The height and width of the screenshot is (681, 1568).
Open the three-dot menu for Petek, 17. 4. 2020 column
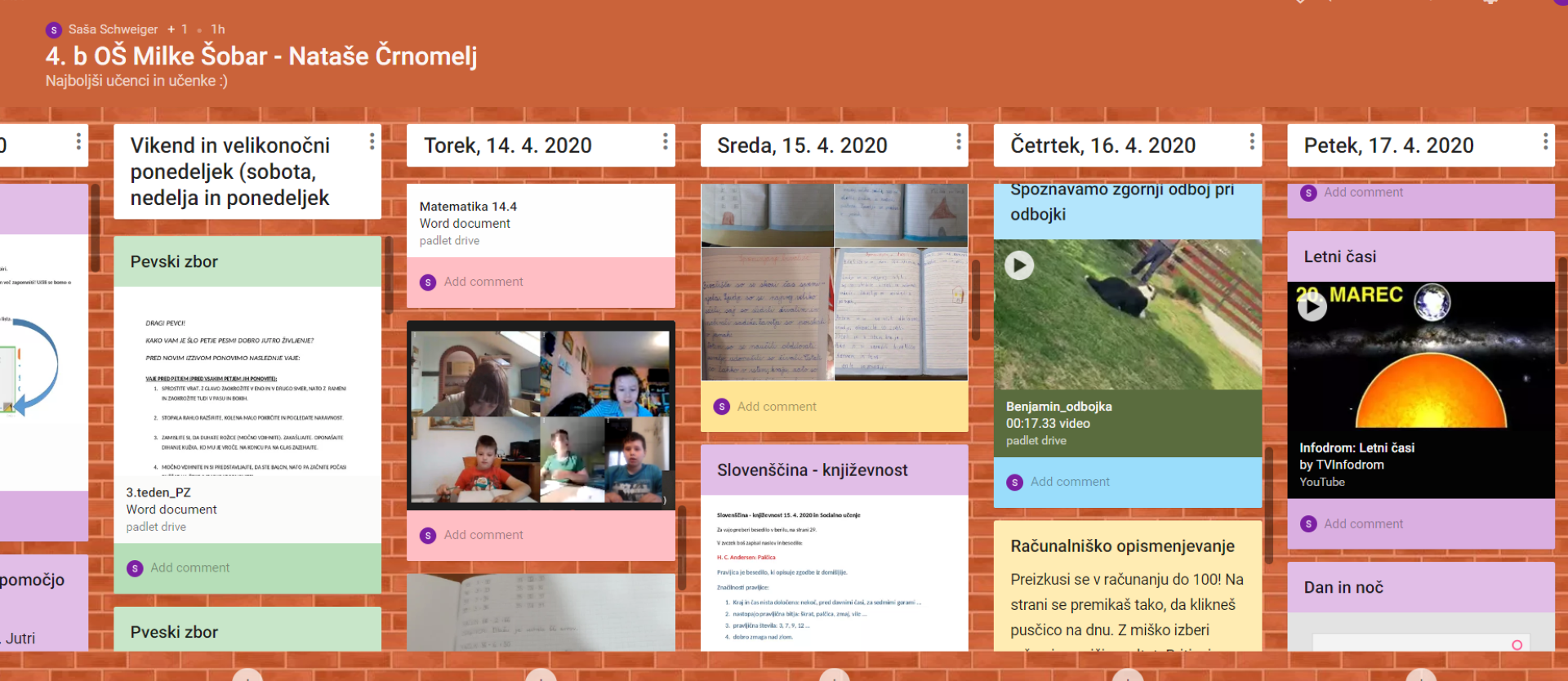1545,141
